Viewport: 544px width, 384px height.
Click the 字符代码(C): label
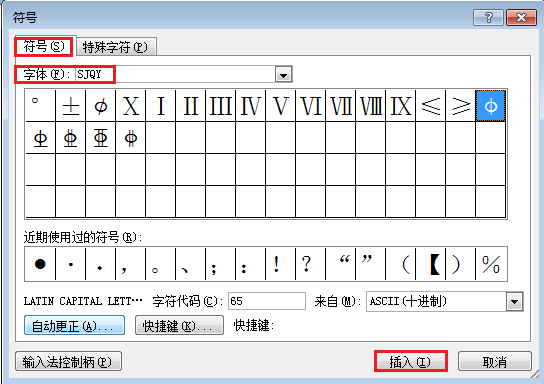coord(187,301)
